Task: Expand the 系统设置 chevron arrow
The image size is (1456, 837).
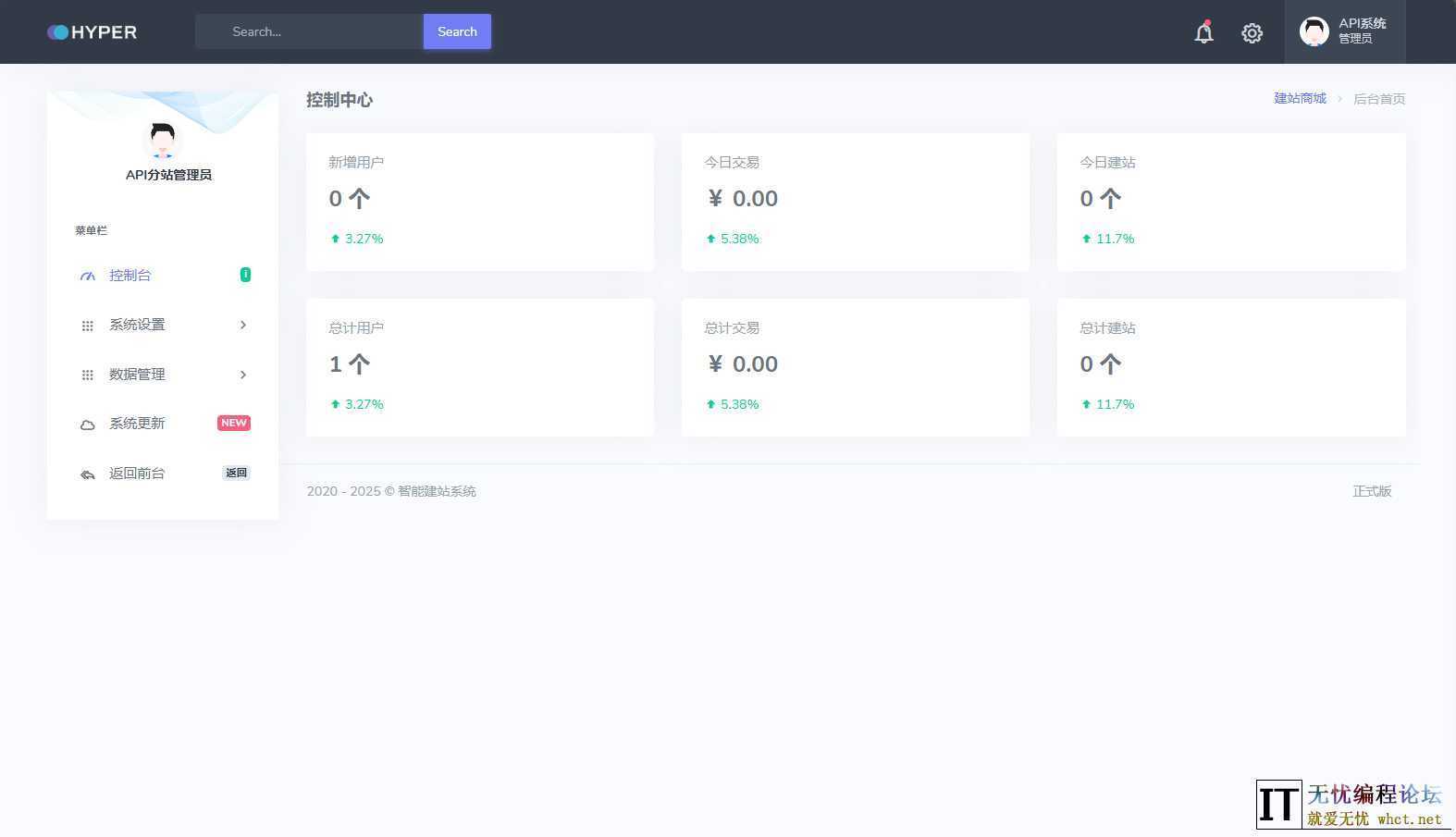Action: (x=243, y=325)
